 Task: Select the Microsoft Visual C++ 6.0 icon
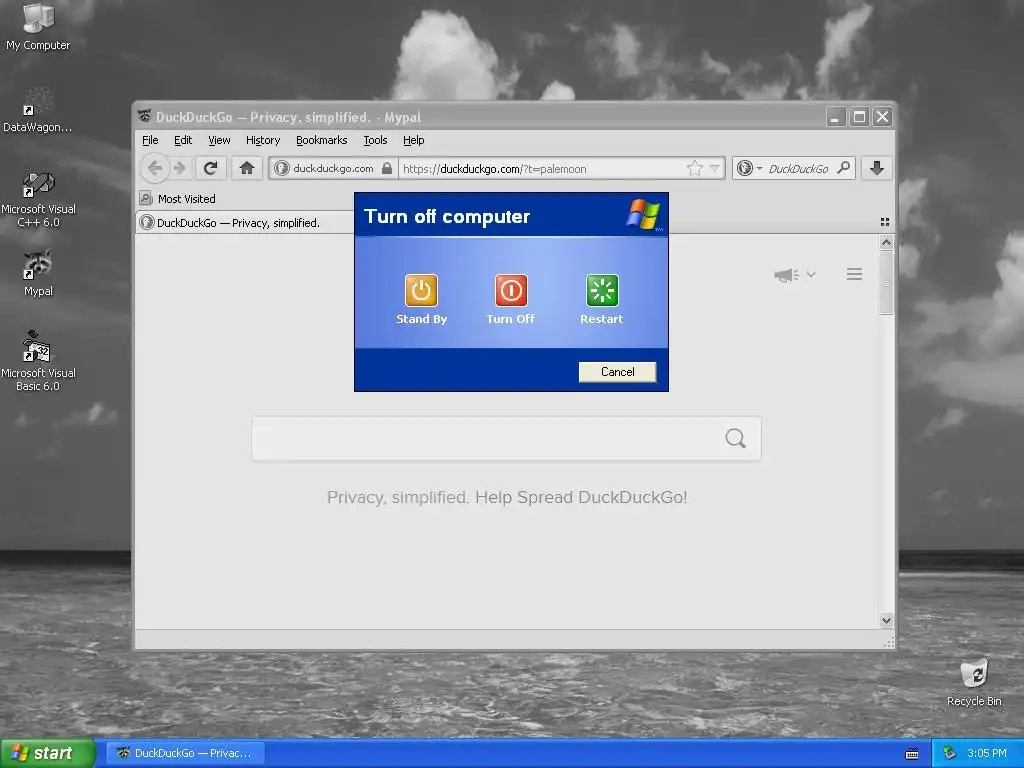tap(38, 199)
